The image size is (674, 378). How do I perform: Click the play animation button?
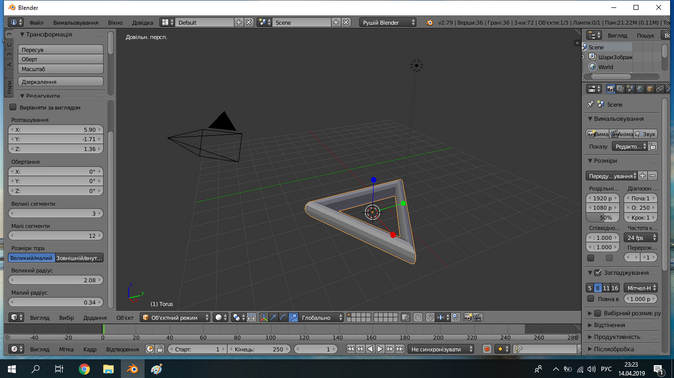click(x=380, y=349)
